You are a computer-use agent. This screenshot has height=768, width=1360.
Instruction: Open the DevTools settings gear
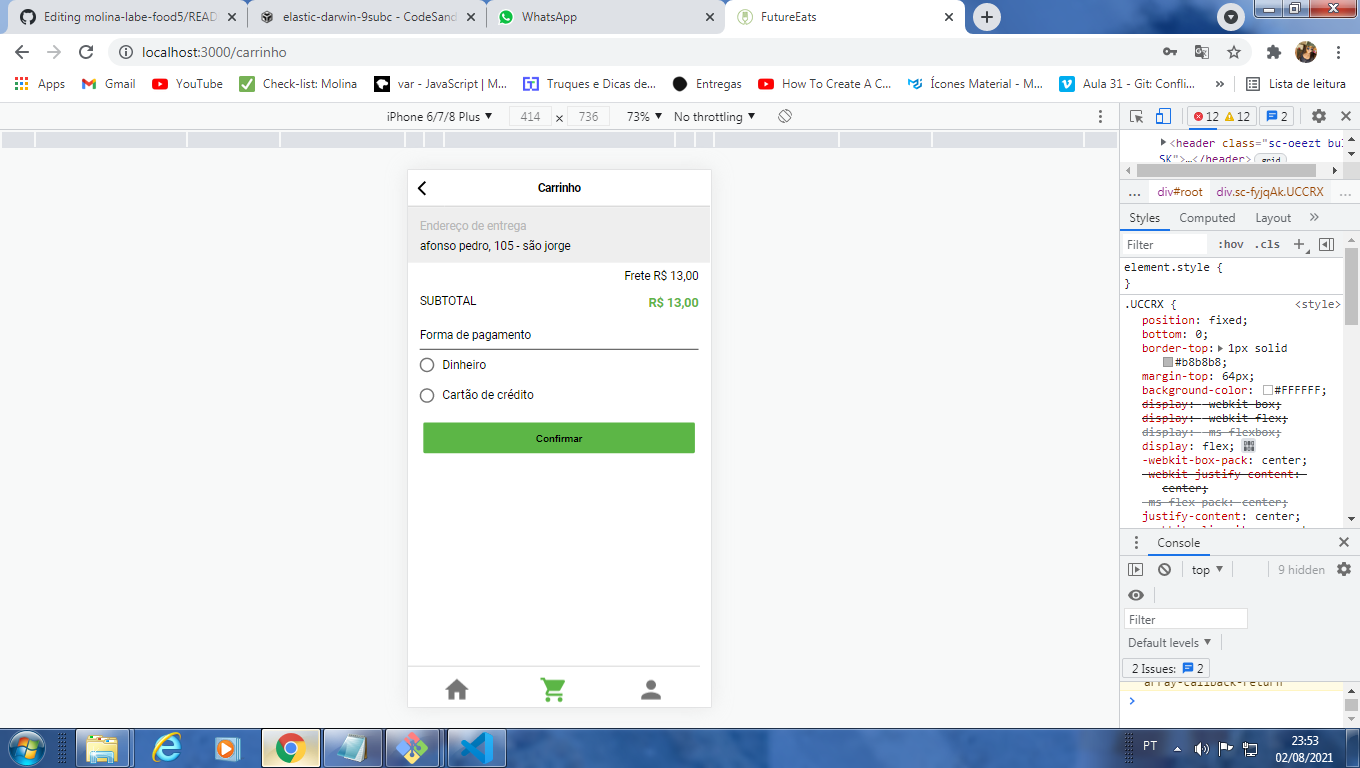pyautogui.click(x=1318, y=116)
